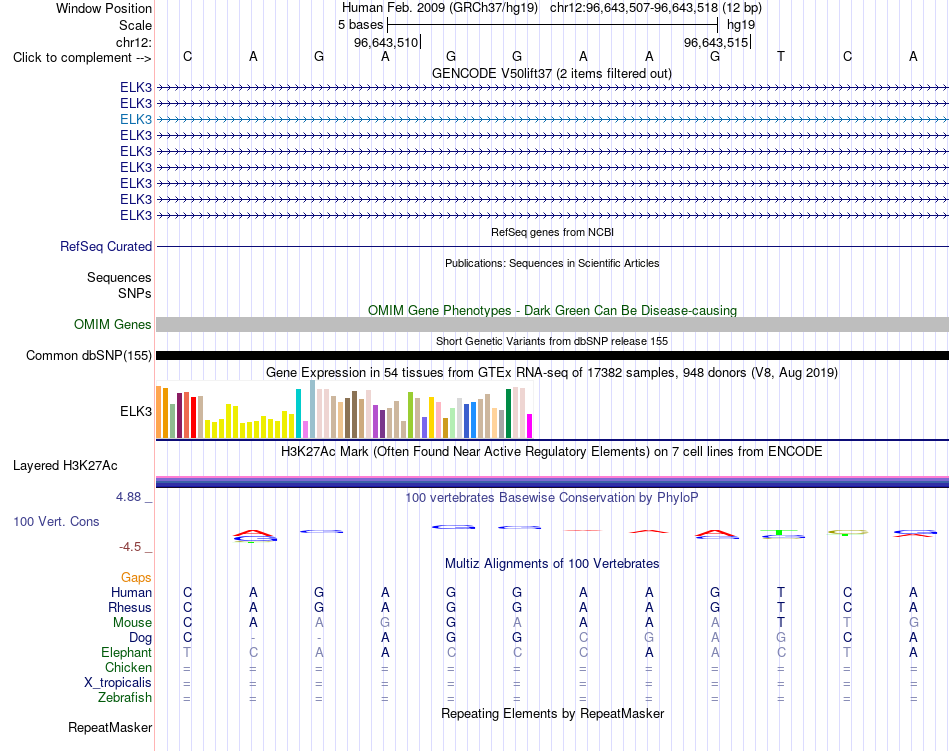Image resolution: width=950 pixels, height=751 pixels.
Task: Click the 96,643,510 position marker
Action: (x=387, y=42)
